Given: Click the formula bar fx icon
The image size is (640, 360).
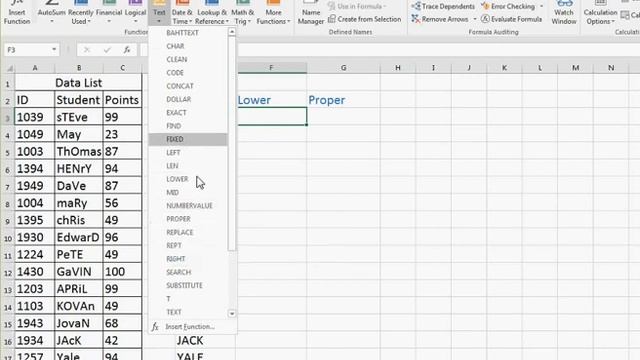Looking at the screenshot, I should (x=127, y=50).
